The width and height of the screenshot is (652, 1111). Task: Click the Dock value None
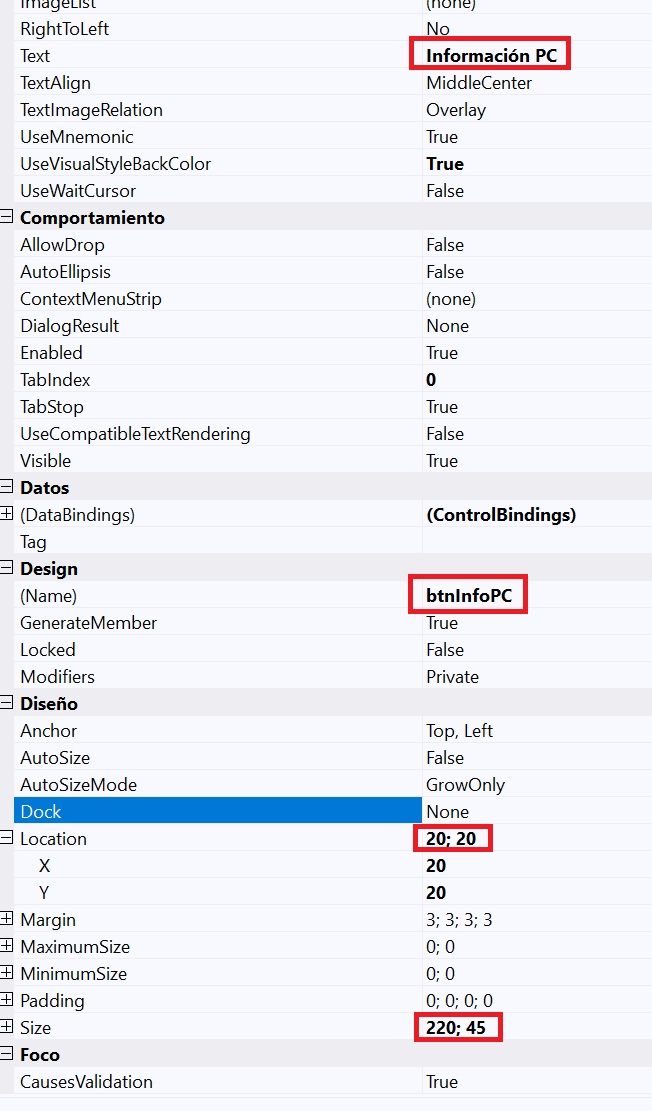447,811
